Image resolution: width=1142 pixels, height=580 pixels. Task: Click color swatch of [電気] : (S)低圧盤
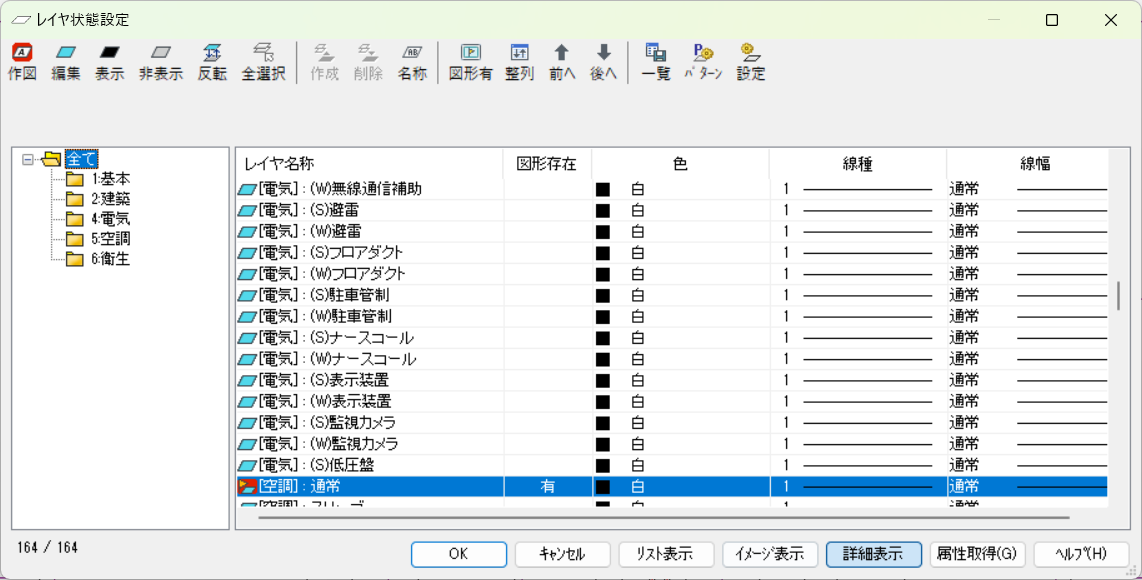point(603,466)
